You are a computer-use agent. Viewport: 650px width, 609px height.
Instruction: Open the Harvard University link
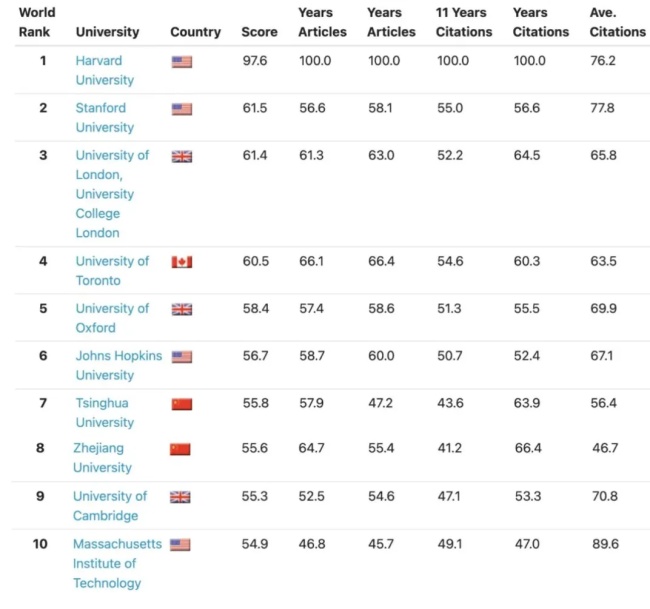click(x=104, y=70)
